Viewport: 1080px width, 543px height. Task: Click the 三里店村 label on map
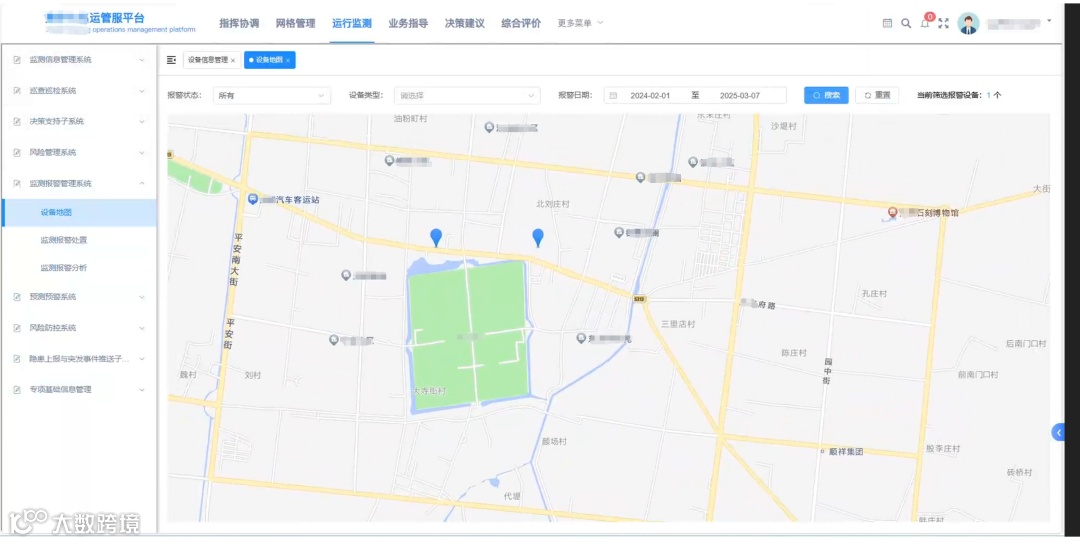(678, 324)
